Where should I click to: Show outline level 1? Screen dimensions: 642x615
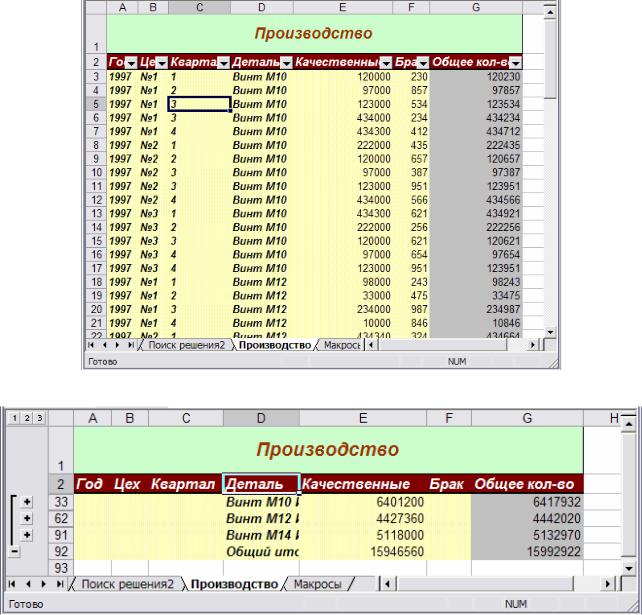pyautogui.click(x=15, y=418)
